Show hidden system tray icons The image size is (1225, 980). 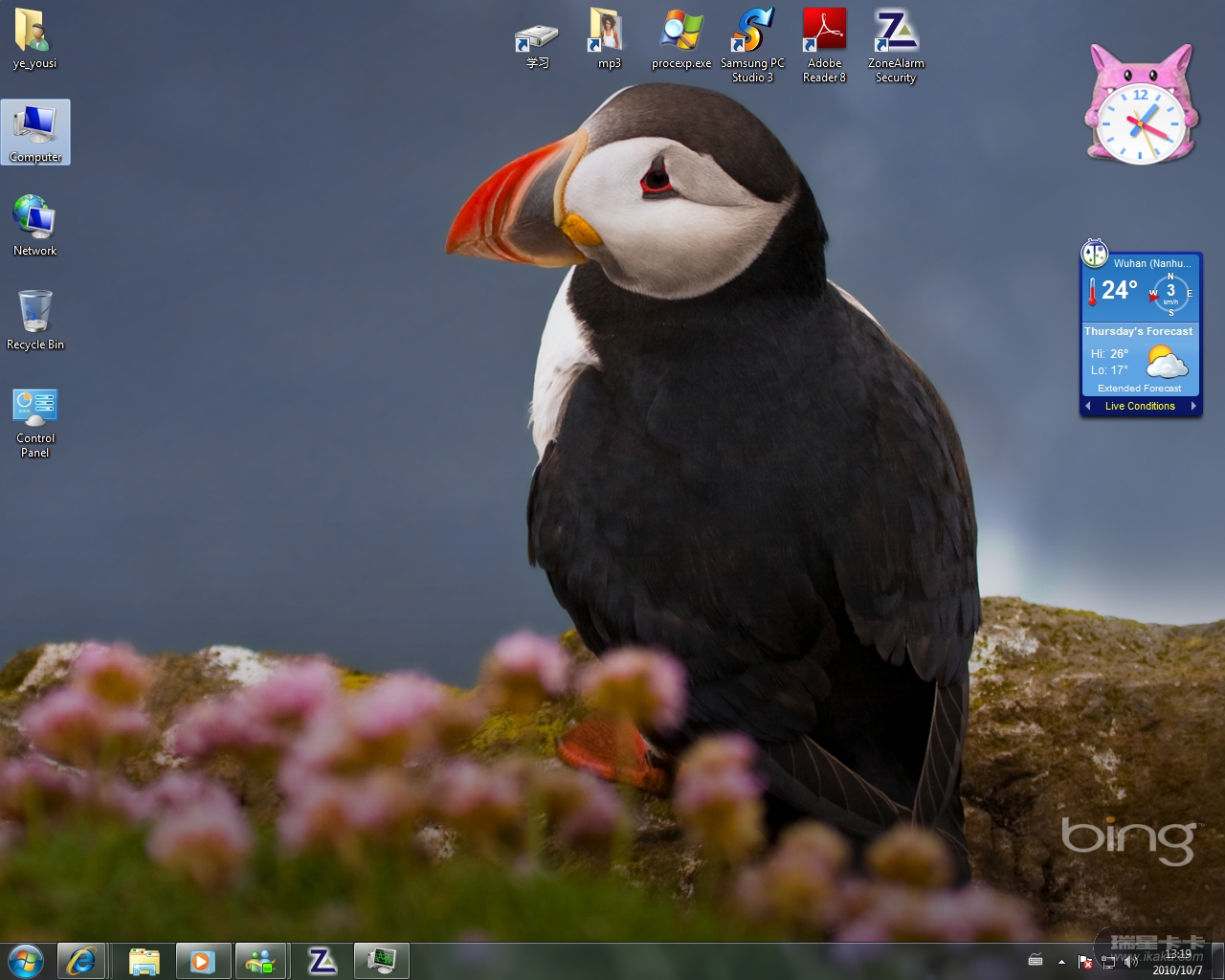click(x=1061, y=962)
